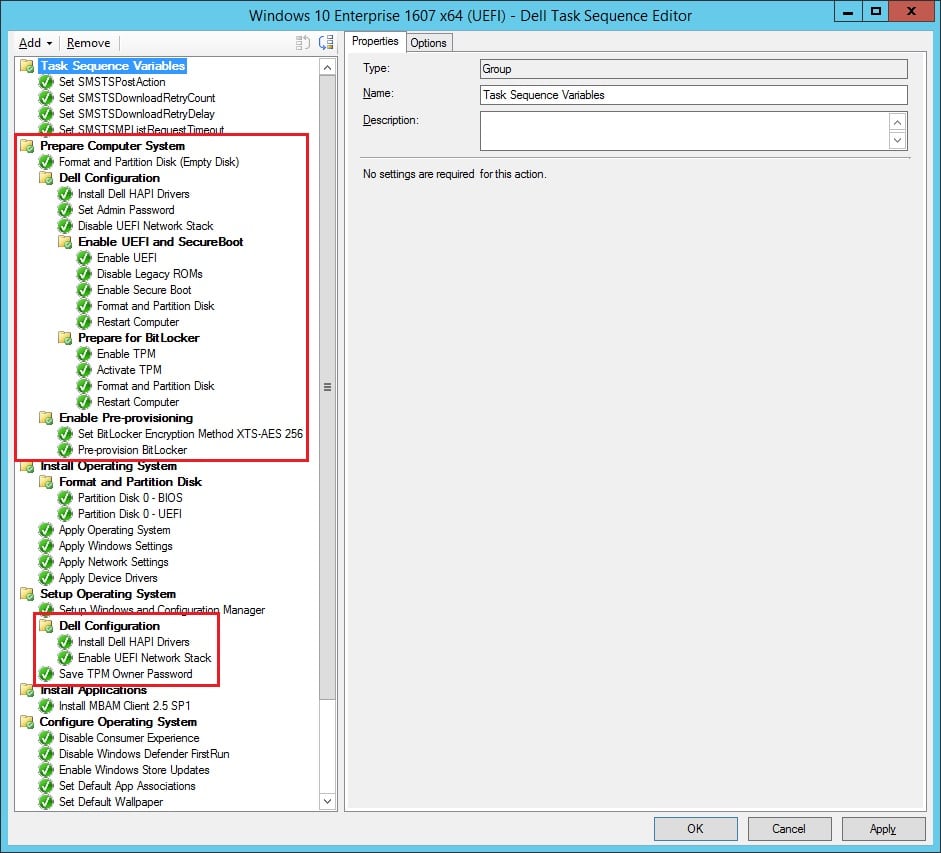The width and height of the screenshot is (941, 853).
Task: Click the Enable Pre-provisioning folder icon
Action: click(46, 418)
